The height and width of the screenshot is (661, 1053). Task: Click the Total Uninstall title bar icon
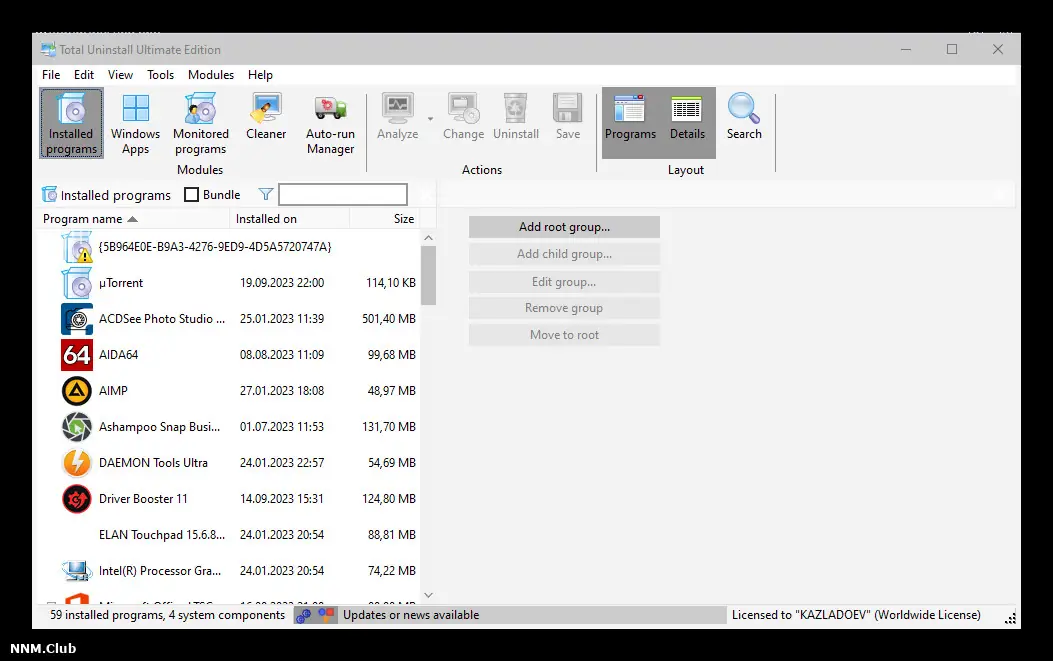tap(48, 50)
